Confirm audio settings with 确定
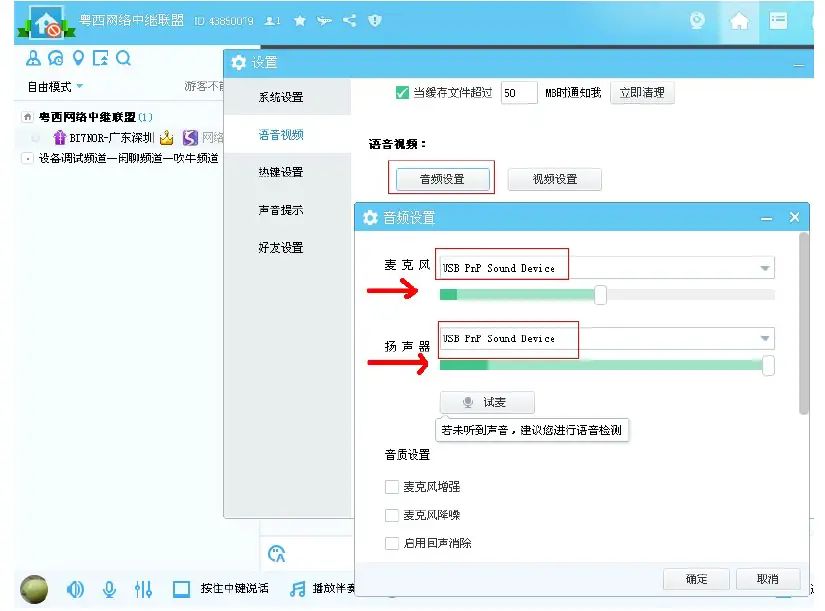Image resolution: width=825 pixels, height=611 pixels. pyautogui.click(x=697, y=579)
